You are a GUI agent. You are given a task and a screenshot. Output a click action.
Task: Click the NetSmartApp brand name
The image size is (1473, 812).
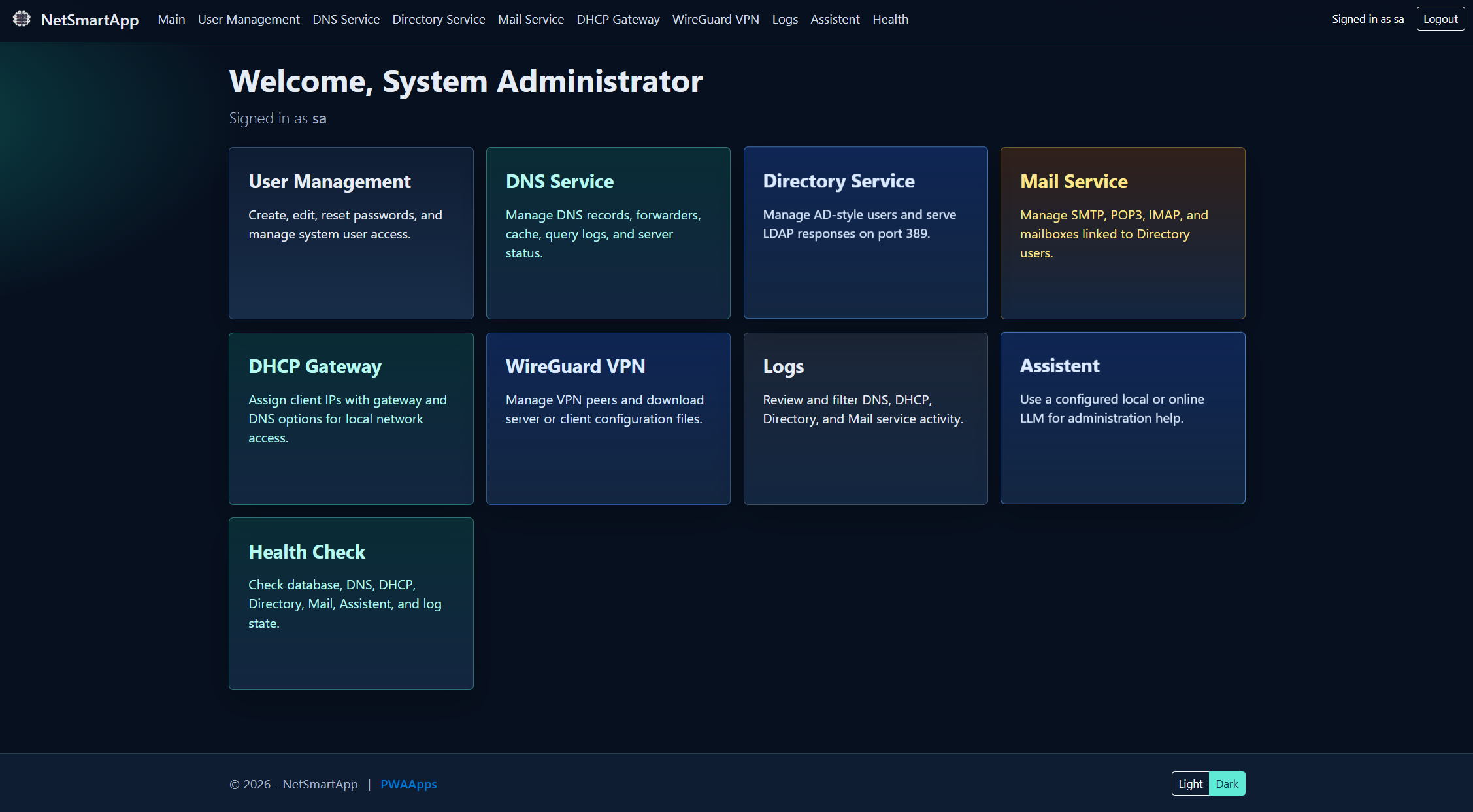pyautogui.click(x=90, y=20)
